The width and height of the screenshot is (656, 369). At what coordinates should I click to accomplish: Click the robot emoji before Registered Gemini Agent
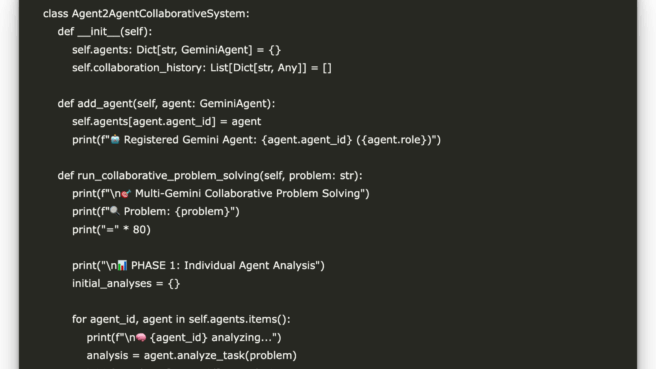(115, 139)
